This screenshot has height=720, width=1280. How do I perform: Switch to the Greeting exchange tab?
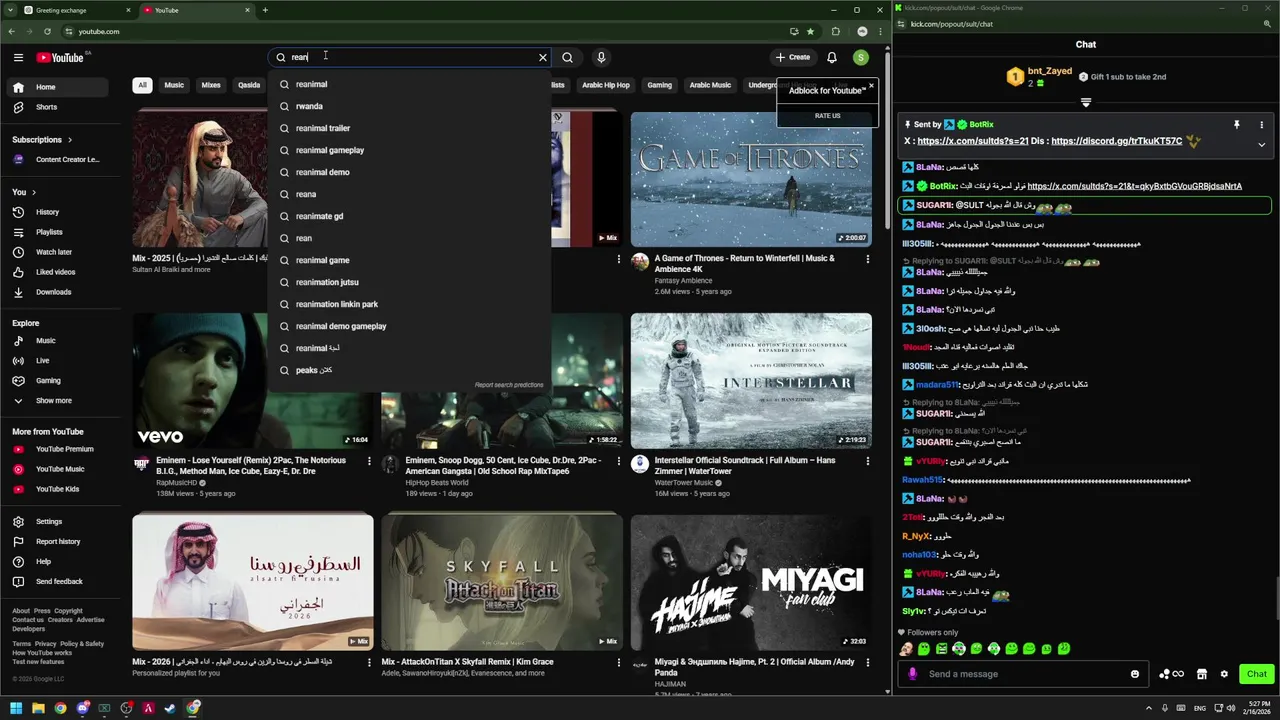pos(78,10)
